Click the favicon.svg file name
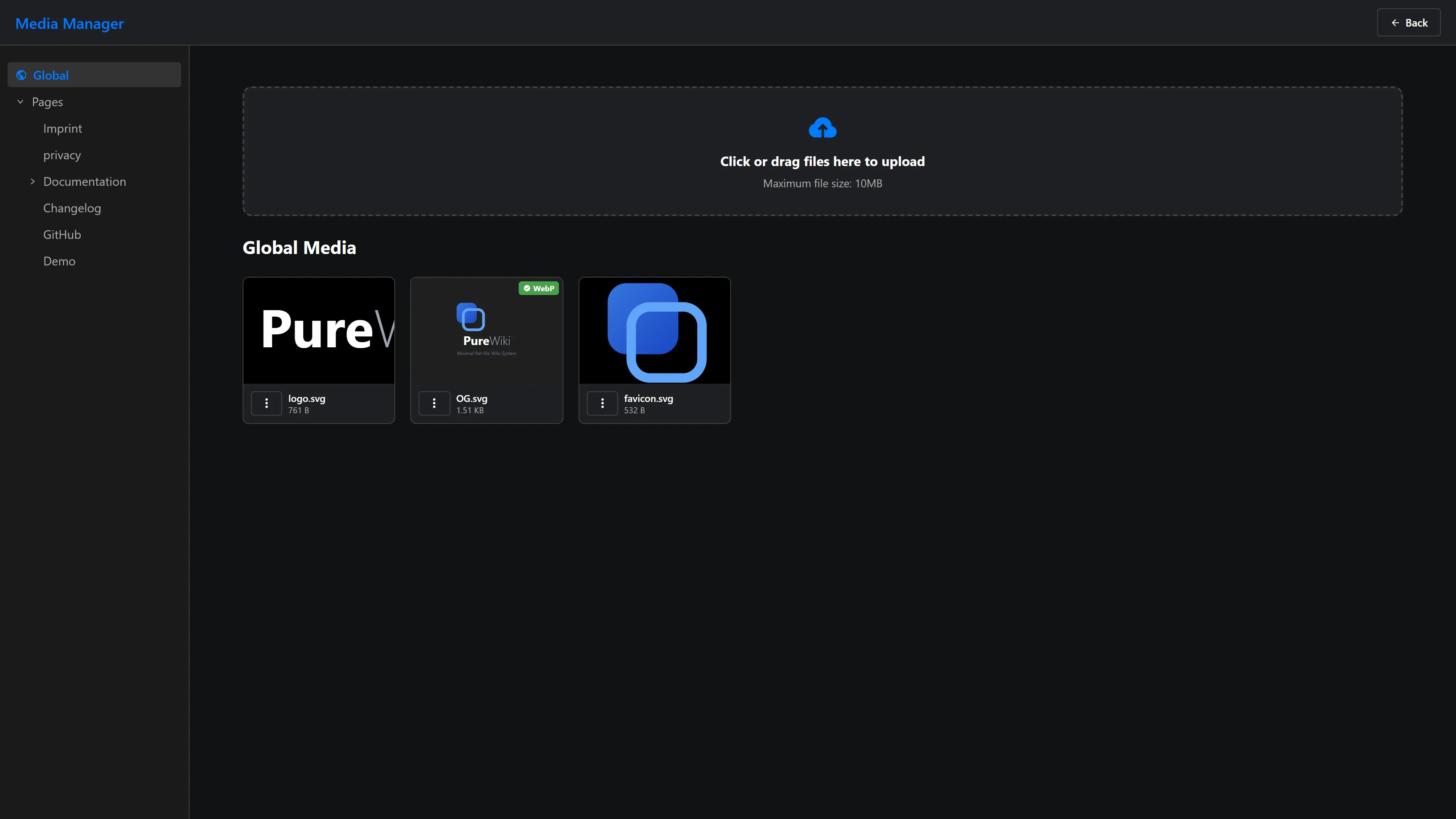Screen dimensions: 1456x819 coord(648,399)
